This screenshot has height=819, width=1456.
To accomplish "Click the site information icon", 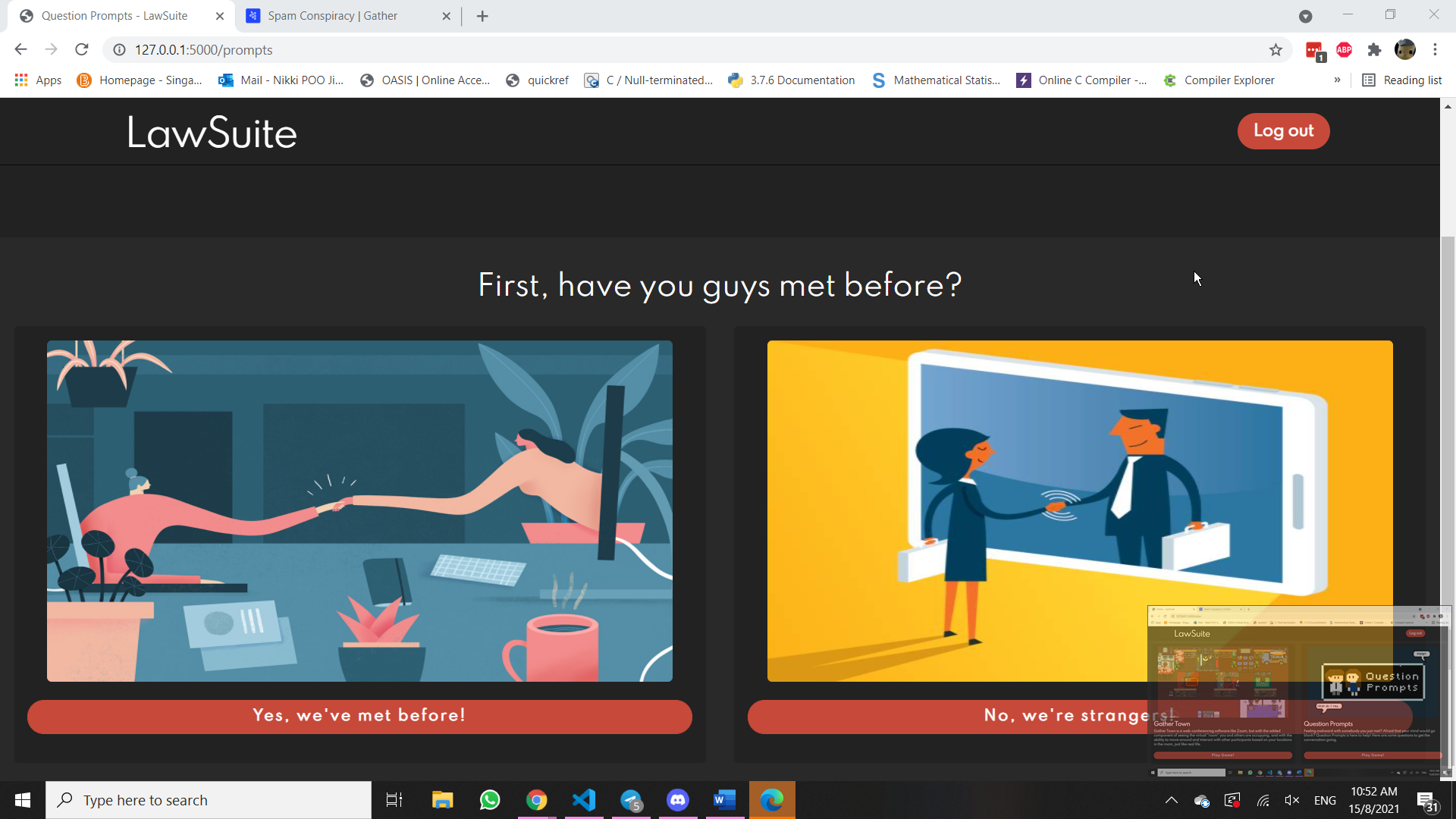I will pos(119,50).
